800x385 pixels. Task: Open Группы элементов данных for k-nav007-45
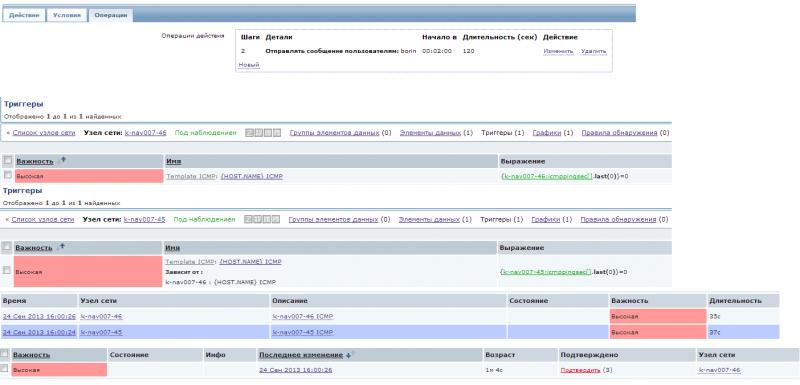coord(333,219)
